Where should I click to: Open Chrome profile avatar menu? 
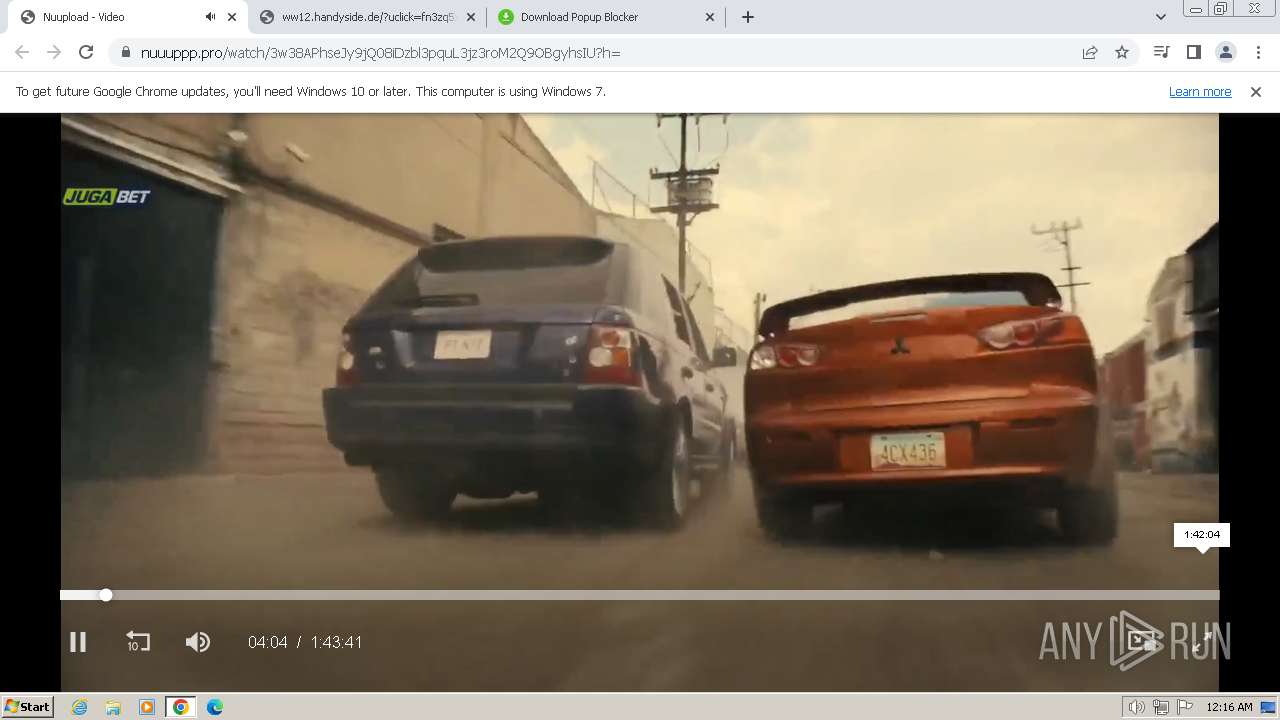coord(1225,52)
